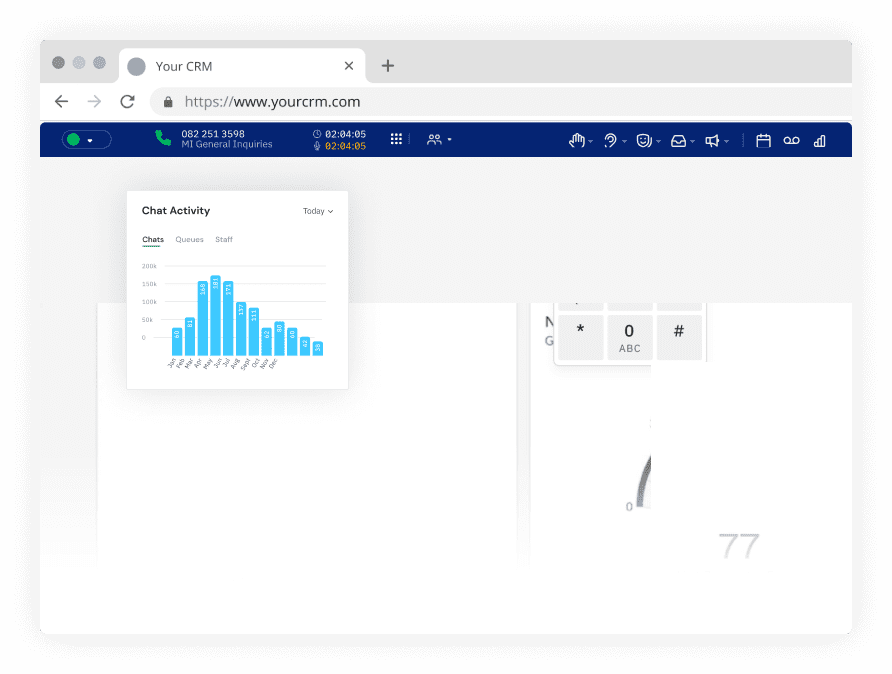Open the bar chart statistics icon

point(820,141)
